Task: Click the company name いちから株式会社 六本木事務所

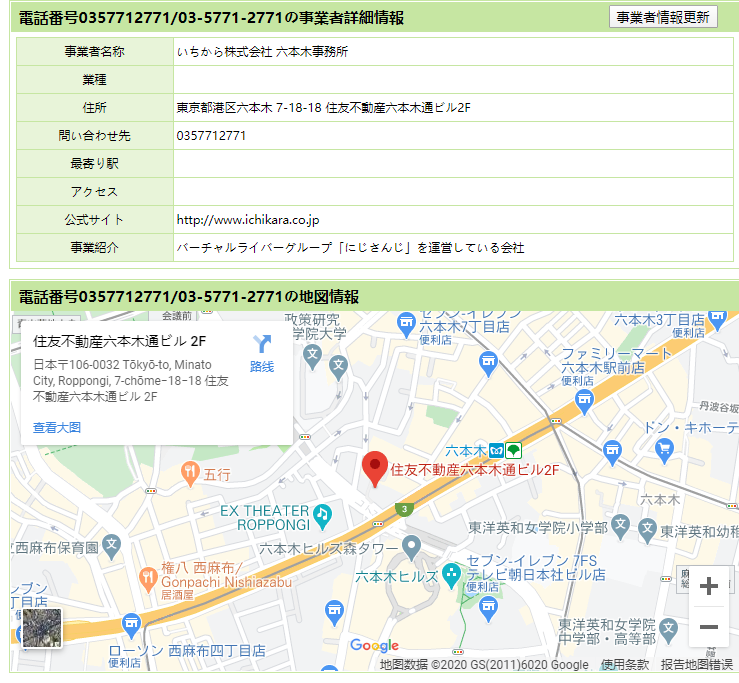Action: (x=262, y=52)
